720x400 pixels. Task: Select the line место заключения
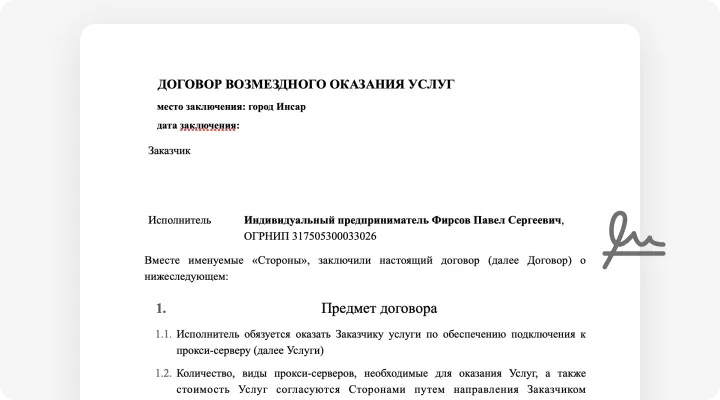pyautogui.click(x=230, y=106)
